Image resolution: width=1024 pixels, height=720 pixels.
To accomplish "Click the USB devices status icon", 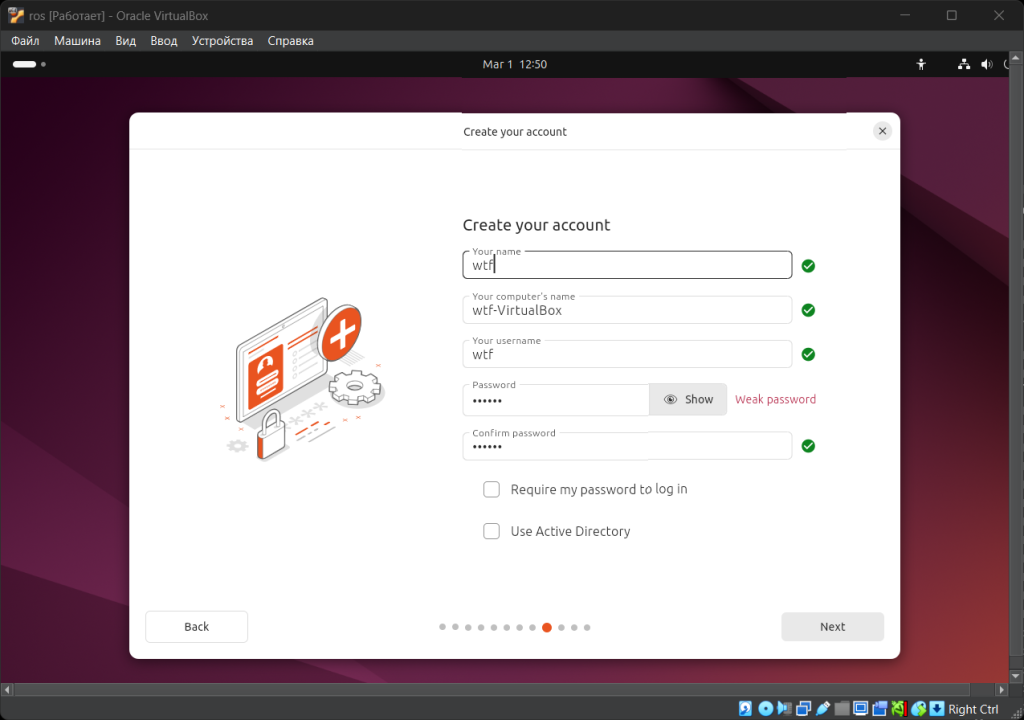I will [823, 708].
